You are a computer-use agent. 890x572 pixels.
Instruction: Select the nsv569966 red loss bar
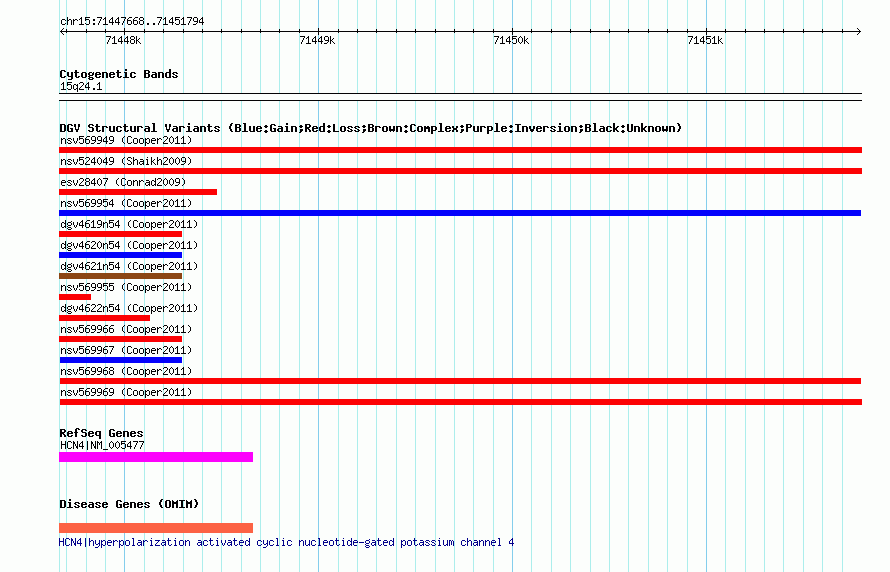tap(120, 339)
